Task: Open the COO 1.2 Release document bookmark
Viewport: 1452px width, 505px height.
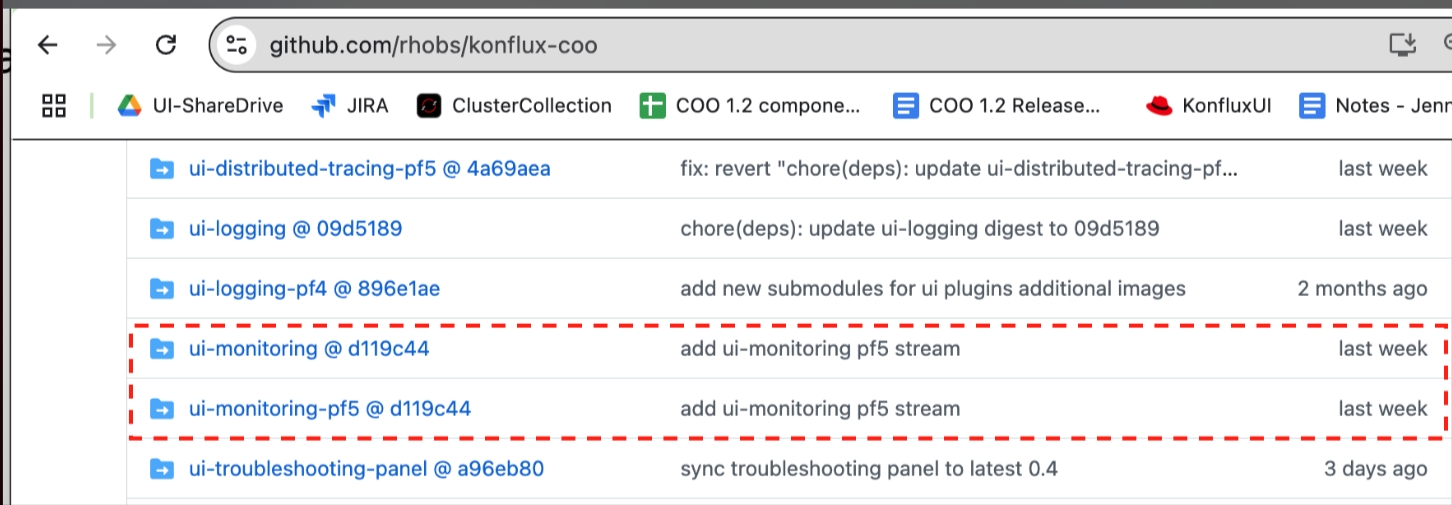Action: pos(998,105)
